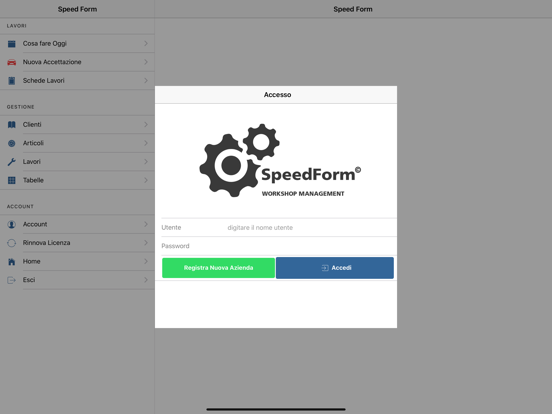Open the Lavori row chevron

tap(146, 162)
